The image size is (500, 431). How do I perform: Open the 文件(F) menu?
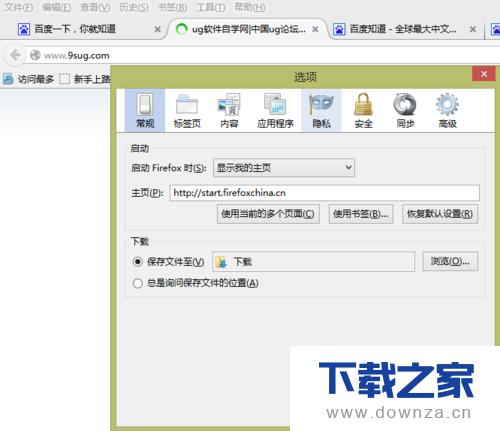pyautogui.click(x=19, y=7)
